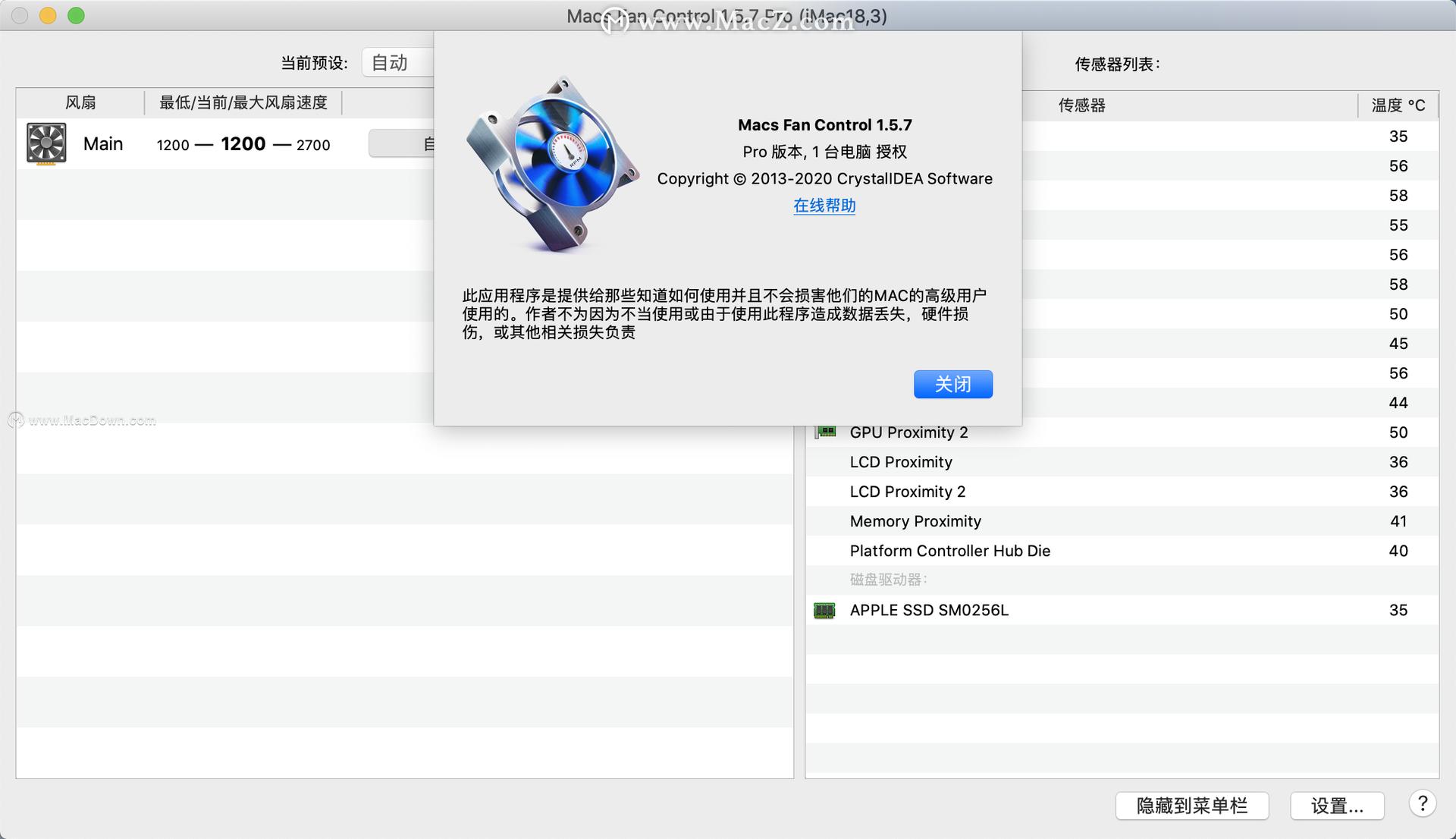Click the help question mark button
This screenshot has height=839, width=1456.
click(x=1423, y=803)
